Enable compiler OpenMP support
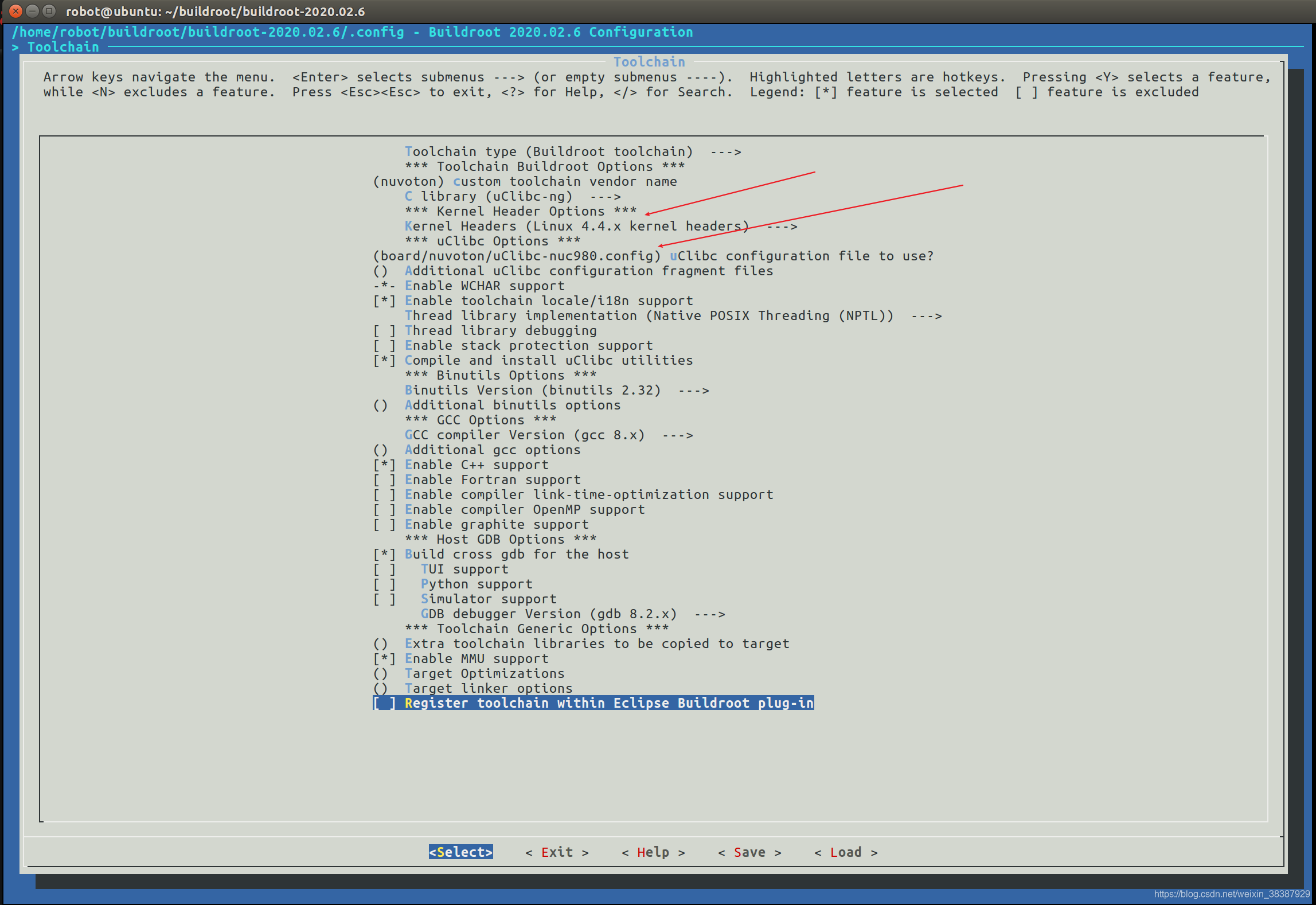This screenshot has width=1316, height=905. (x=509, y=509)
